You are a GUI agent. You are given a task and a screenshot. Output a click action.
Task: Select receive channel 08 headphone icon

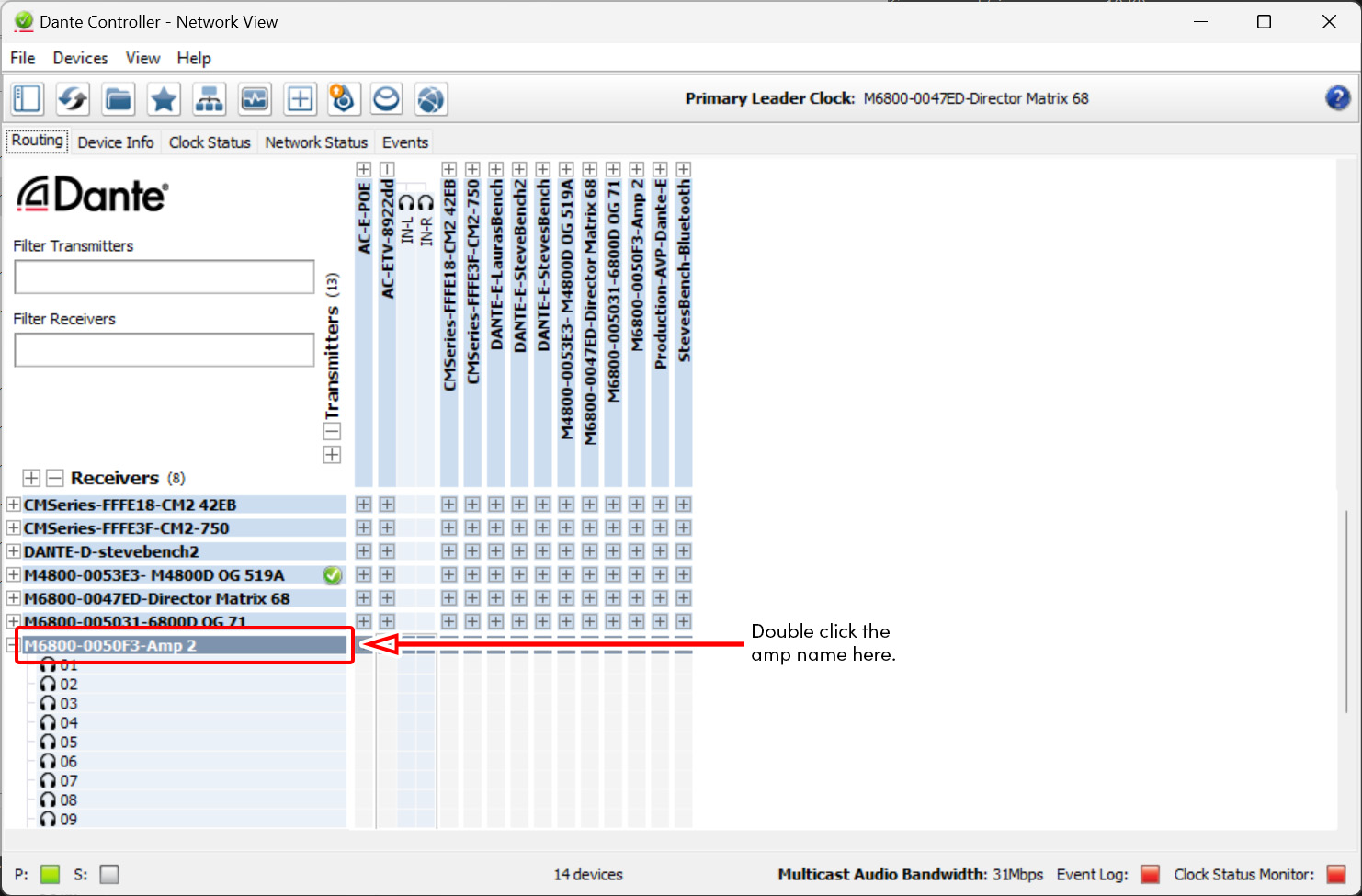(x=49, y=800)
